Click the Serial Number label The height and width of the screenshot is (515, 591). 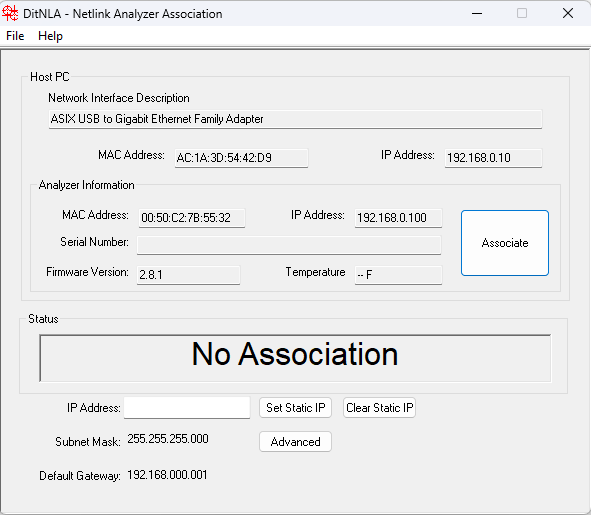point(94,242)
